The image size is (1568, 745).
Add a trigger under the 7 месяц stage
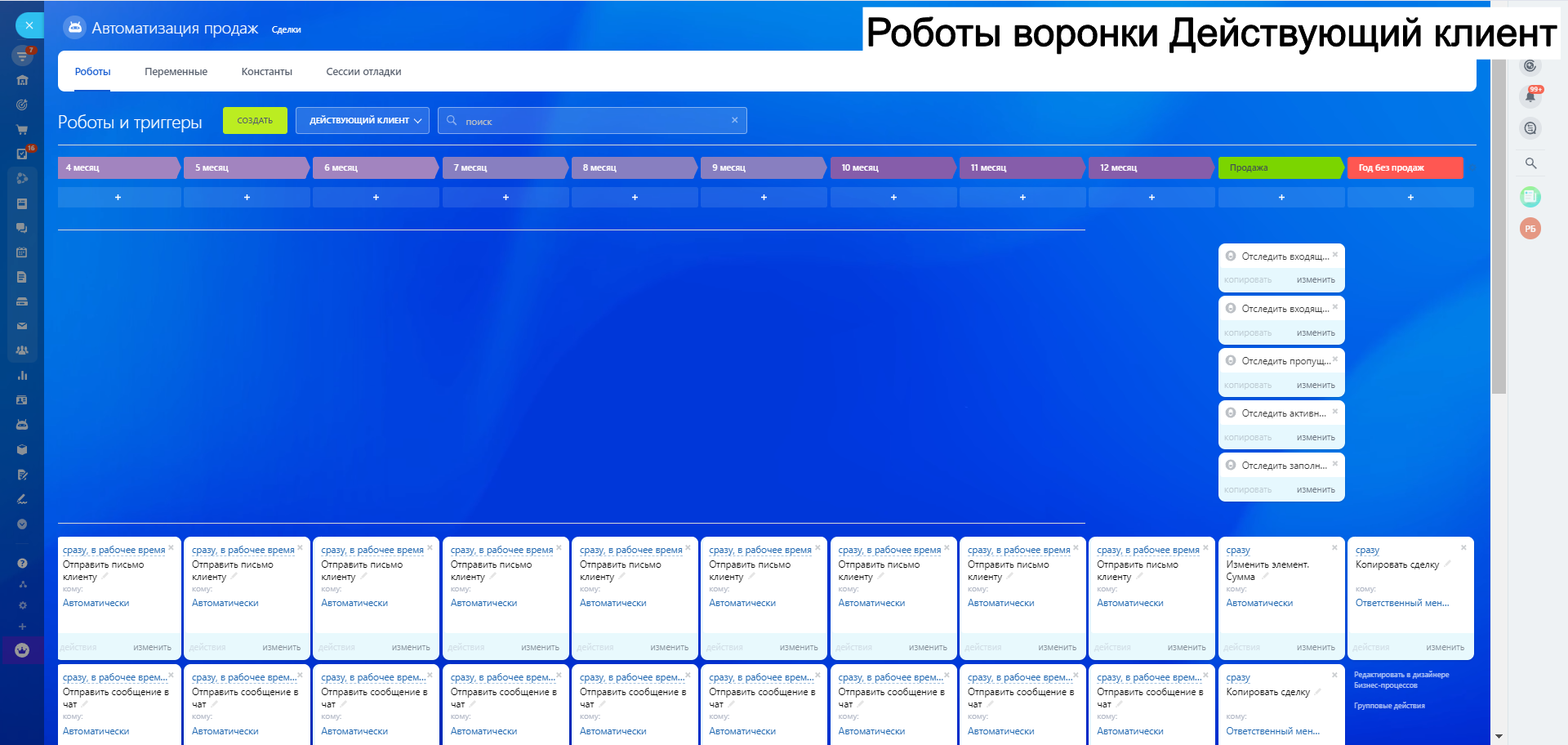[x=506, y=197]
